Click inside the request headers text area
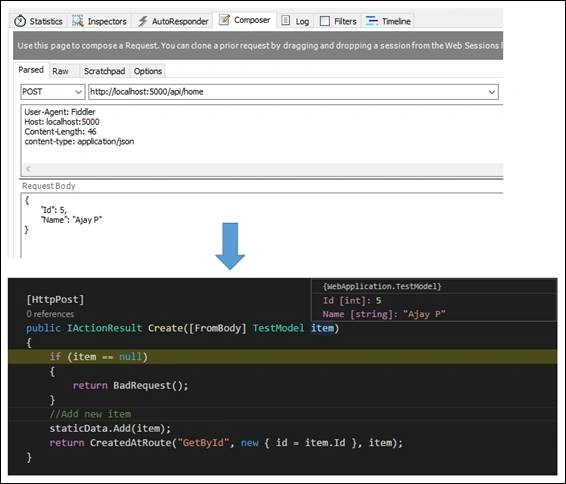The height and width of the screenshot is (484, 566). [x=262, y=134]
